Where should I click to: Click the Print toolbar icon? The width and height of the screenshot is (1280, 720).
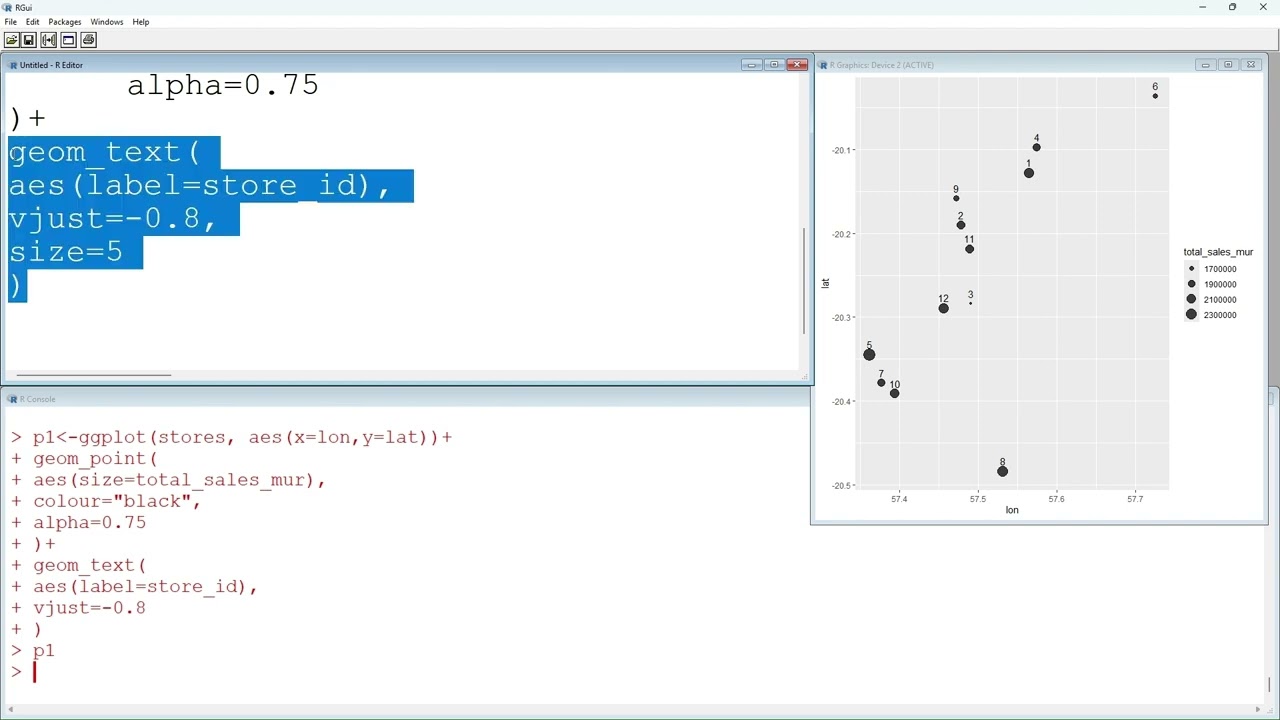point(88,40)
